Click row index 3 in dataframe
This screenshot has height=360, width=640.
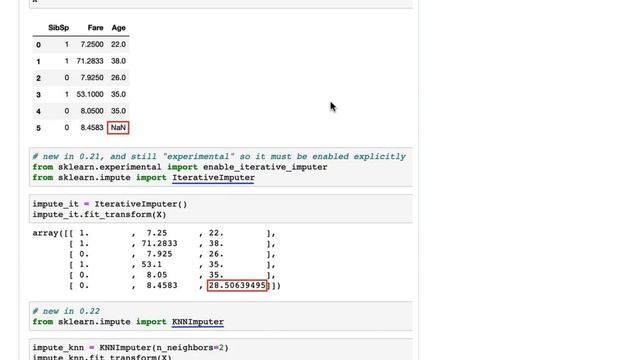pyautogui.click(x=38, y=95)
